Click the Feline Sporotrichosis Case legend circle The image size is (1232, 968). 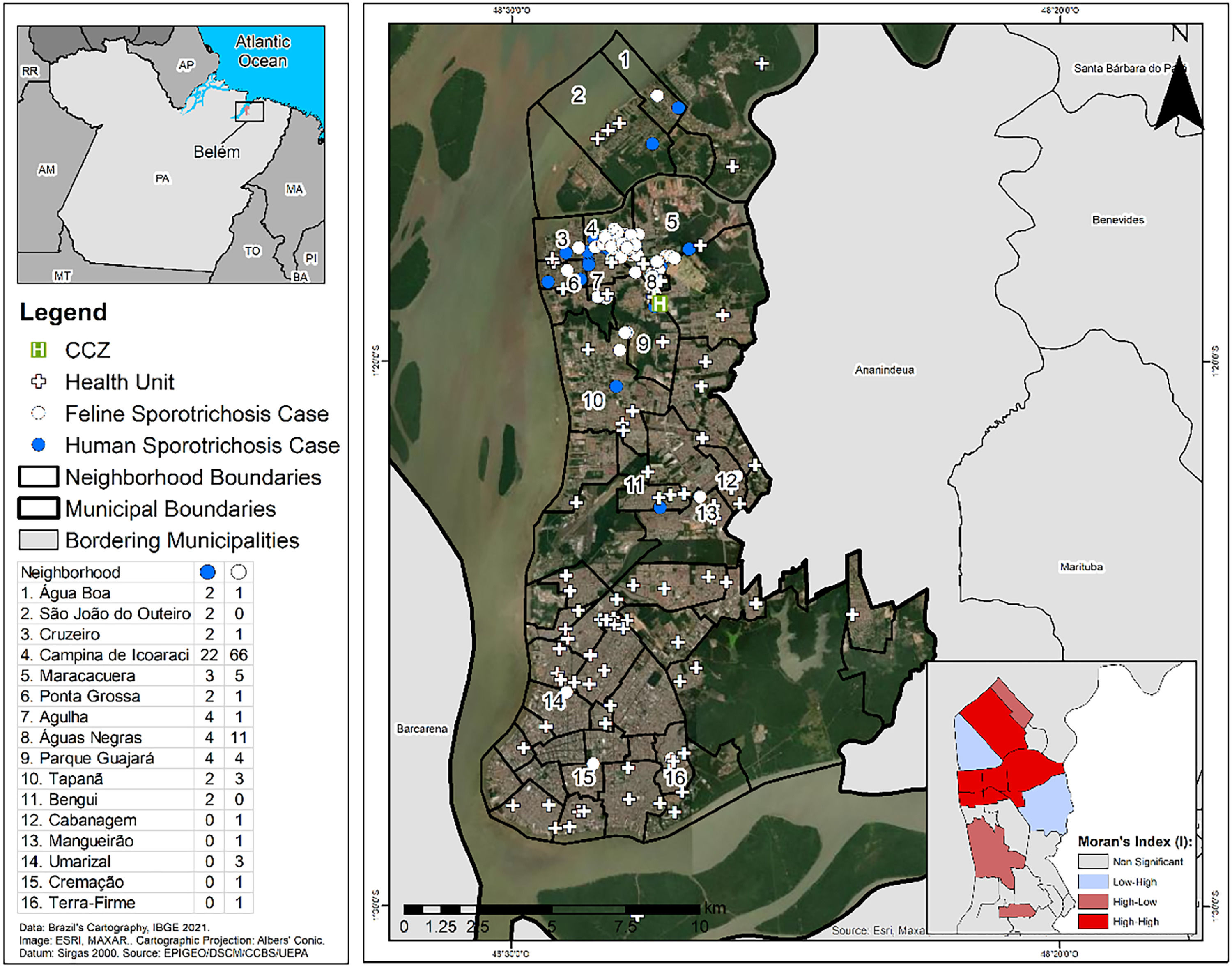click(38, 414)
